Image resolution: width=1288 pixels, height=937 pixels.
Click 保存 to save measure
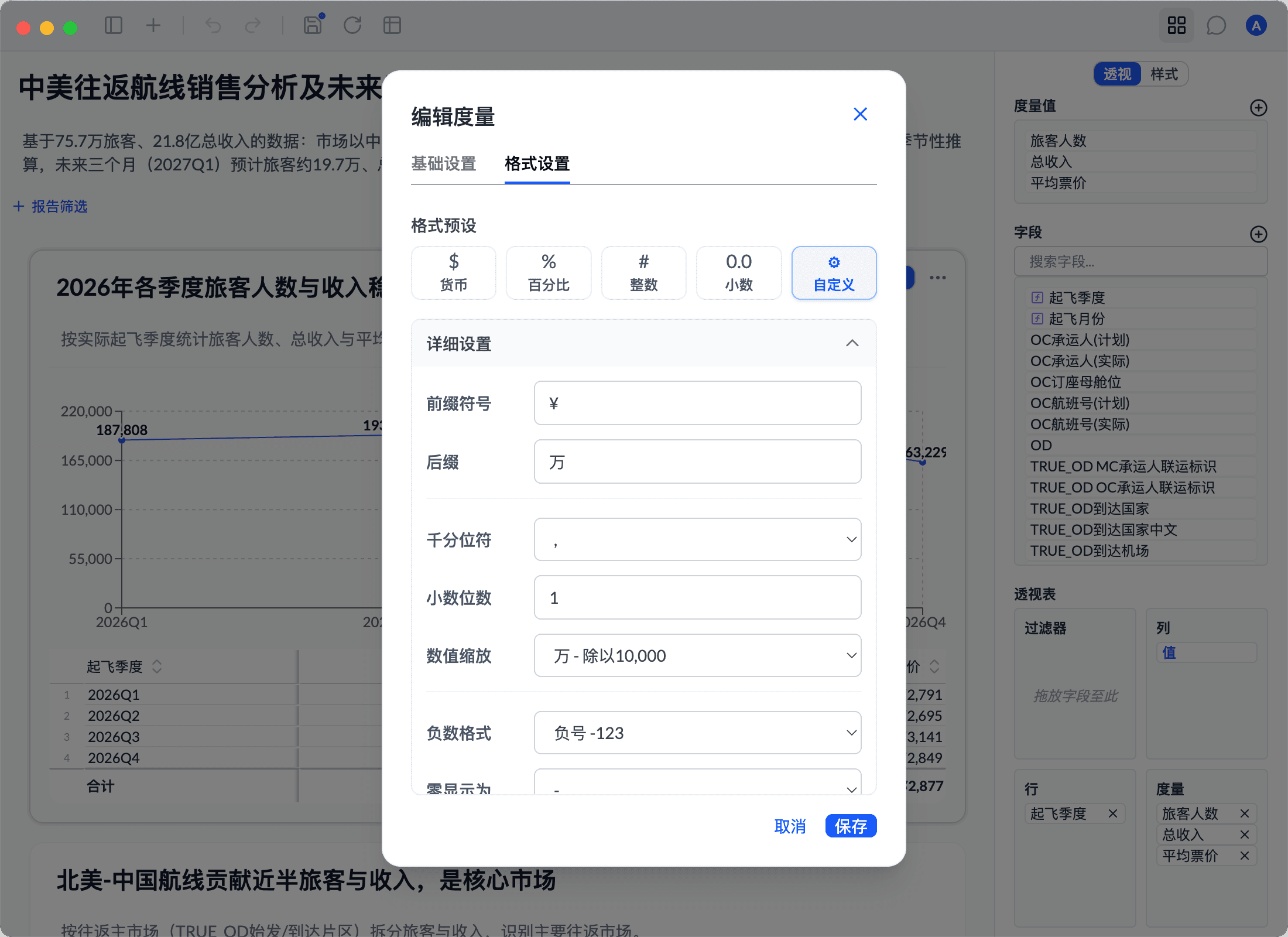point(851,826)
